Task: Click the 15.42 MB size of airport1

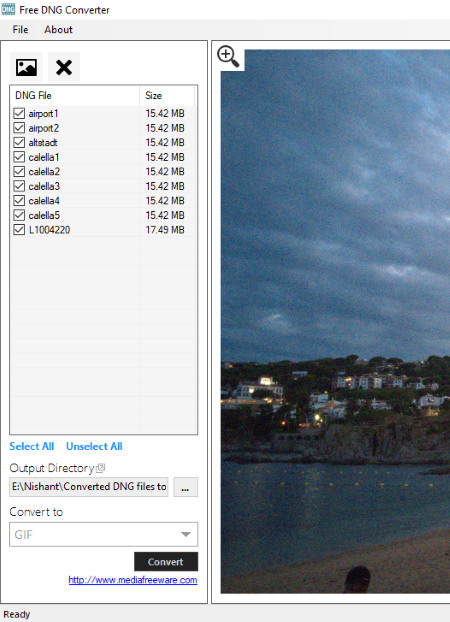Action: pyautogui.click(x=165, y=114)
